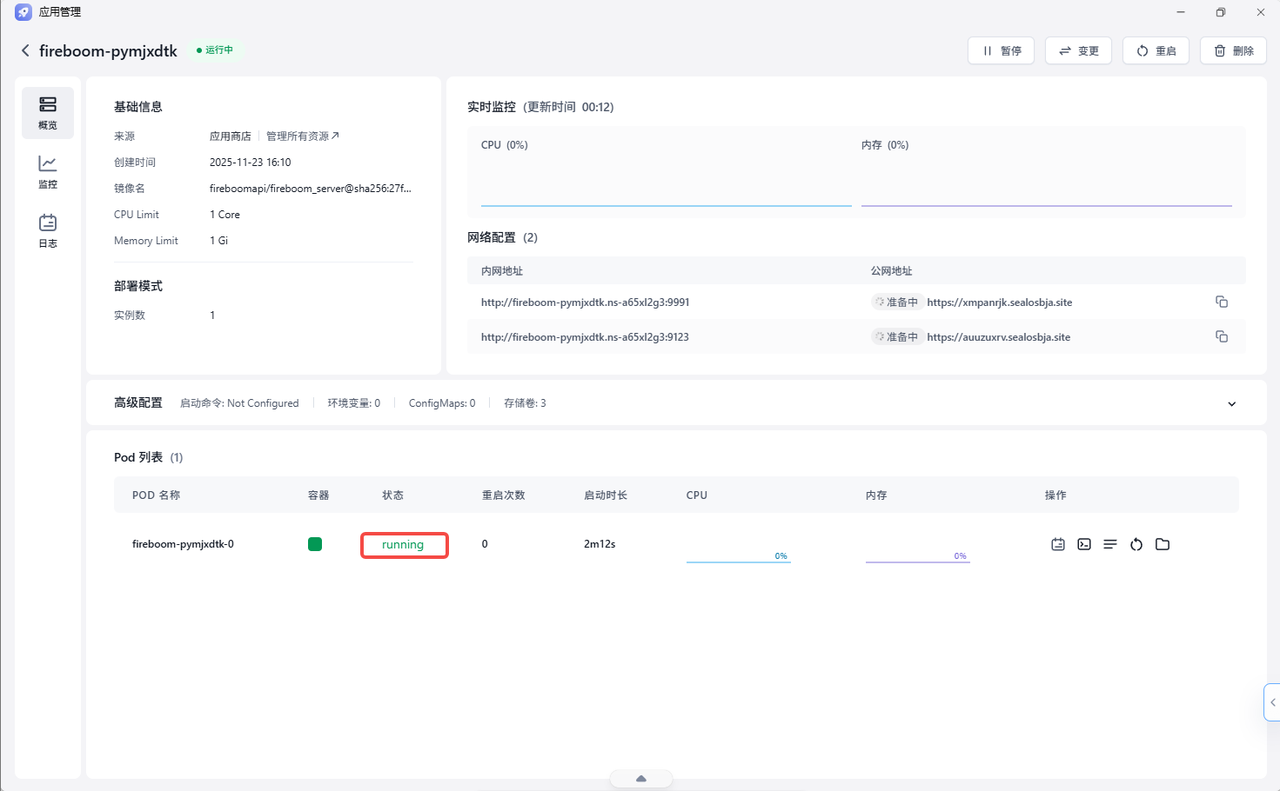Click the 变更 button
Image resolution: width=1280 pixels, height=791 pixels.
coord(1078,51)
